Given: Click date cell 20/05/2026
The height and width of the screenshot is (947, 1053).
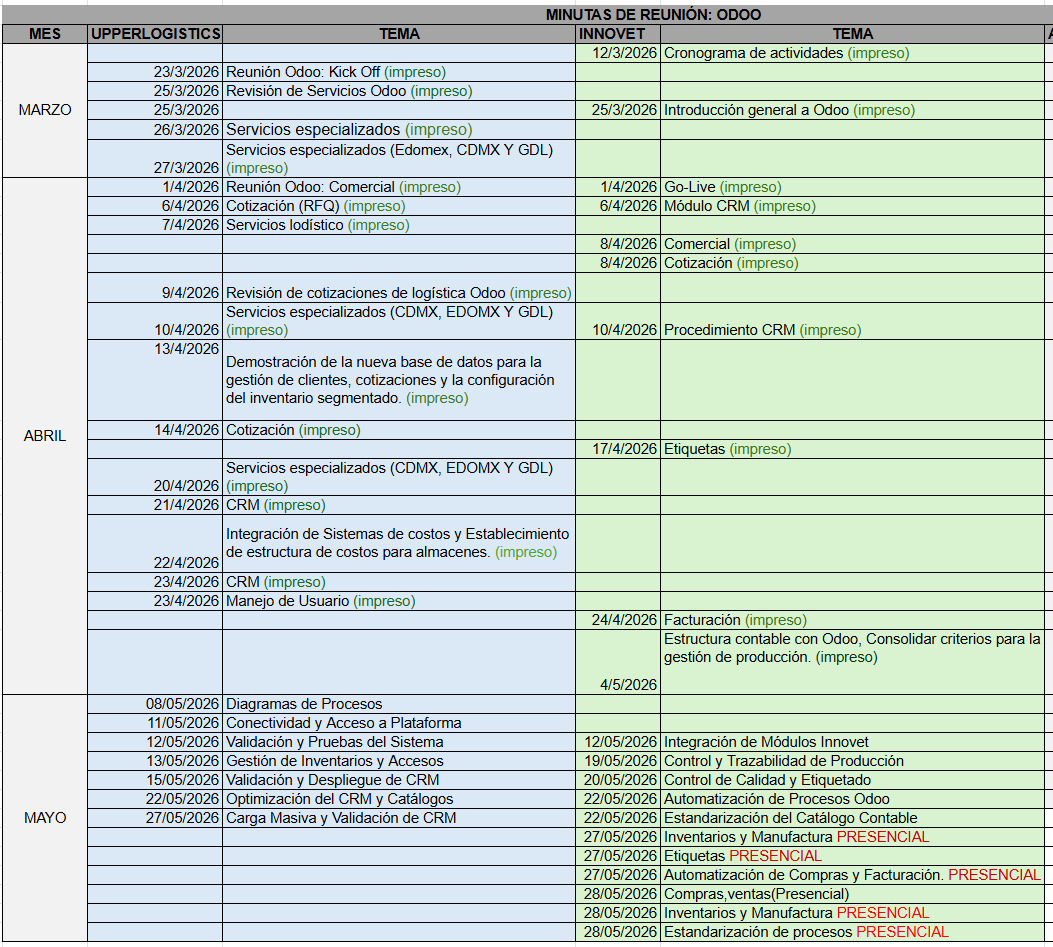Looking at the screenshot, I should tap(618, 780).
